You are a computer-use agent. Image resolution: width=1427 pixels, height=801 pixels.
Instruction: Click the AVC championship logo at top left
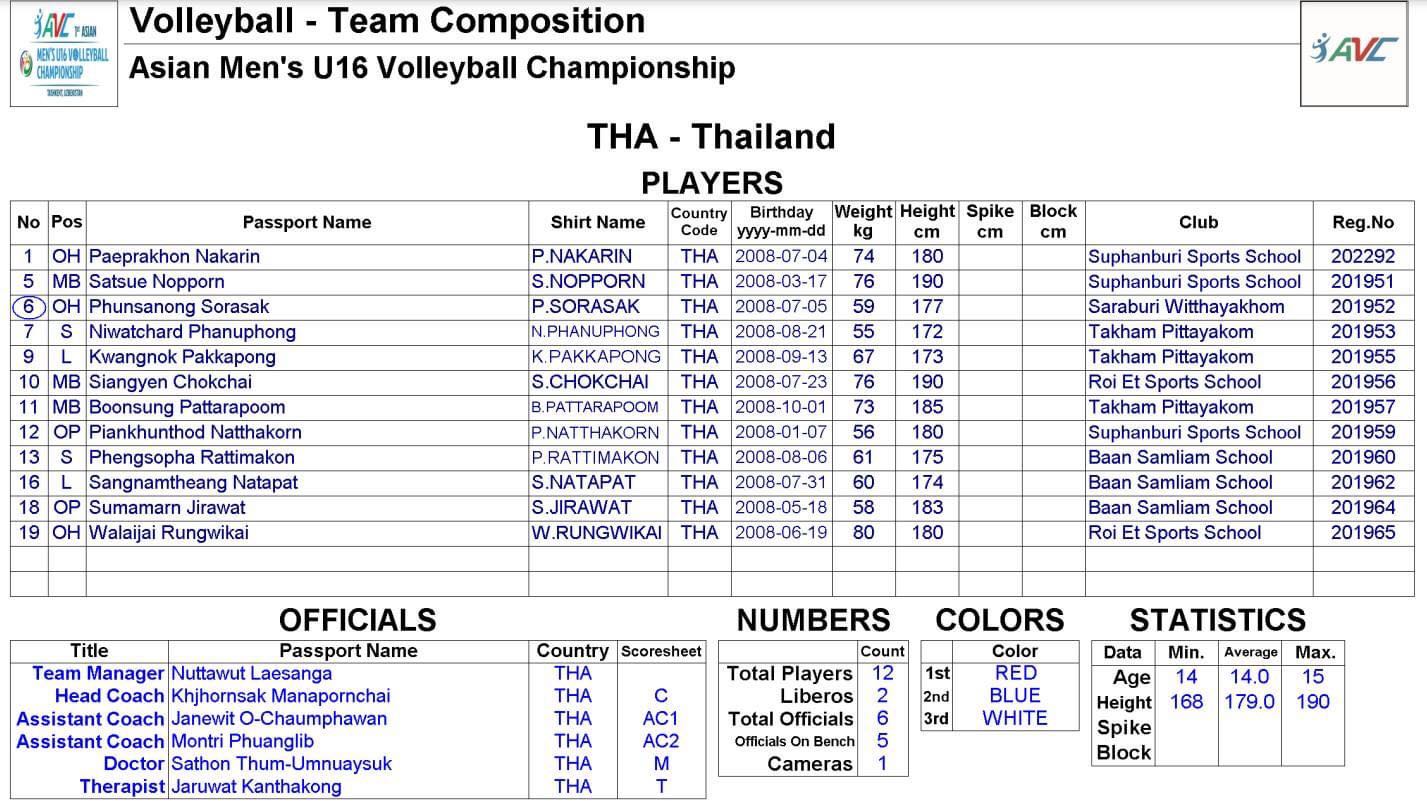[x=64, y=54]
